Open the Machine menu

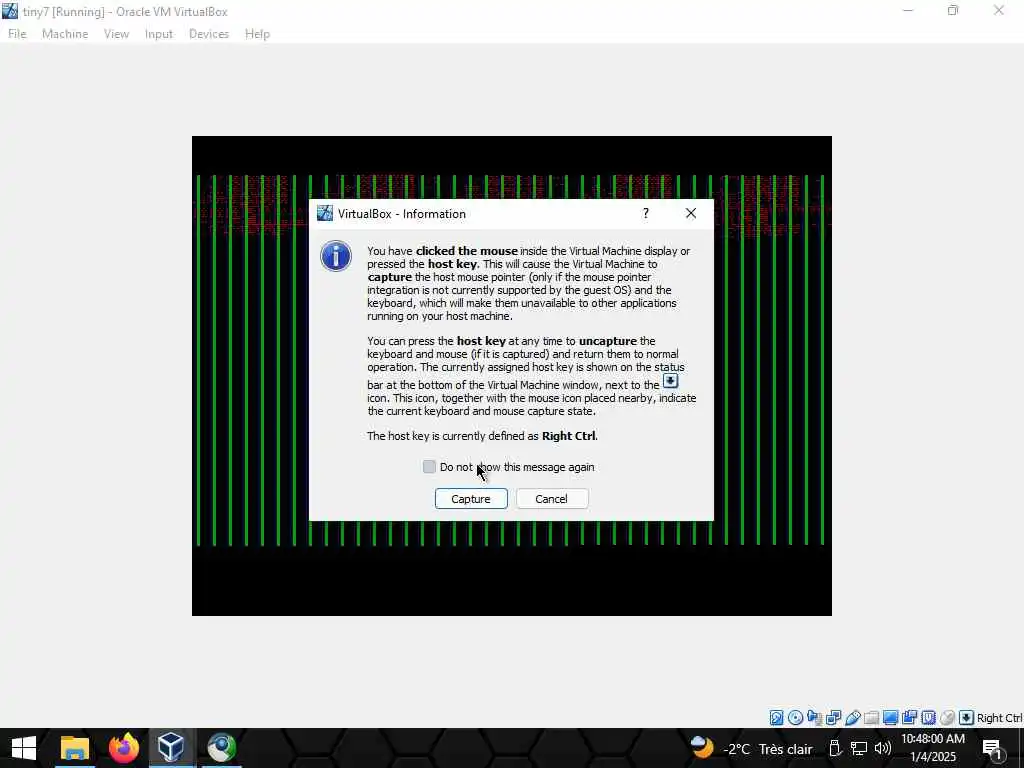click(x=65, y=34)
